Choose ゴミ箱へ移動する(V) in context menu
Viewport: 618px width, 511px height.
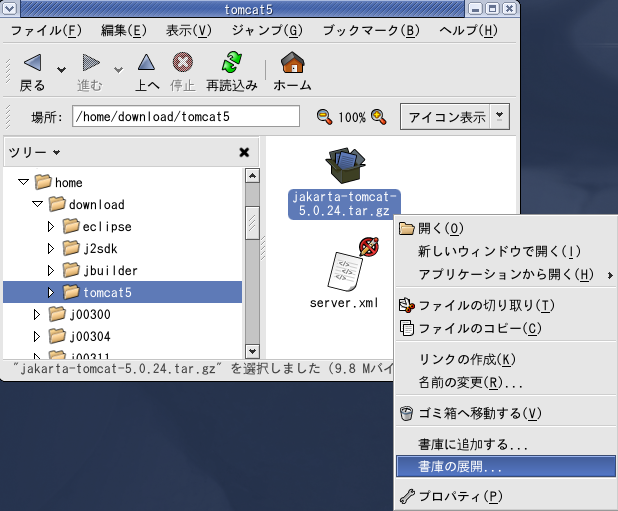click(506, 413)
